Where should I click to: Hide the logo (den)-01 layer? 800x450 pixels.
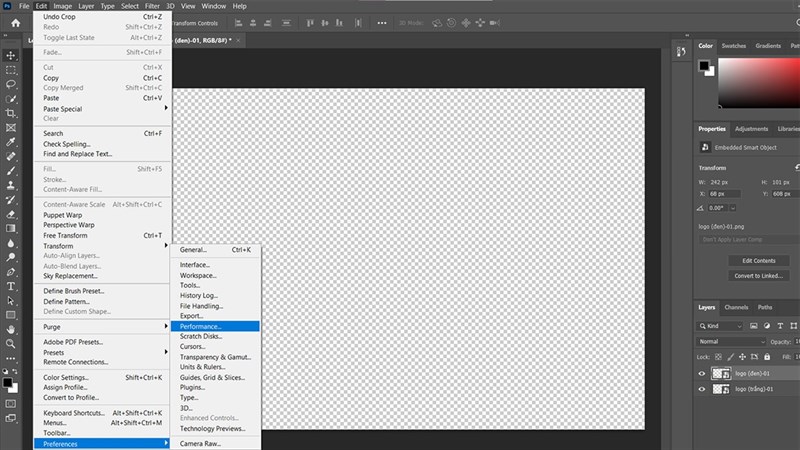click(702, 372)
